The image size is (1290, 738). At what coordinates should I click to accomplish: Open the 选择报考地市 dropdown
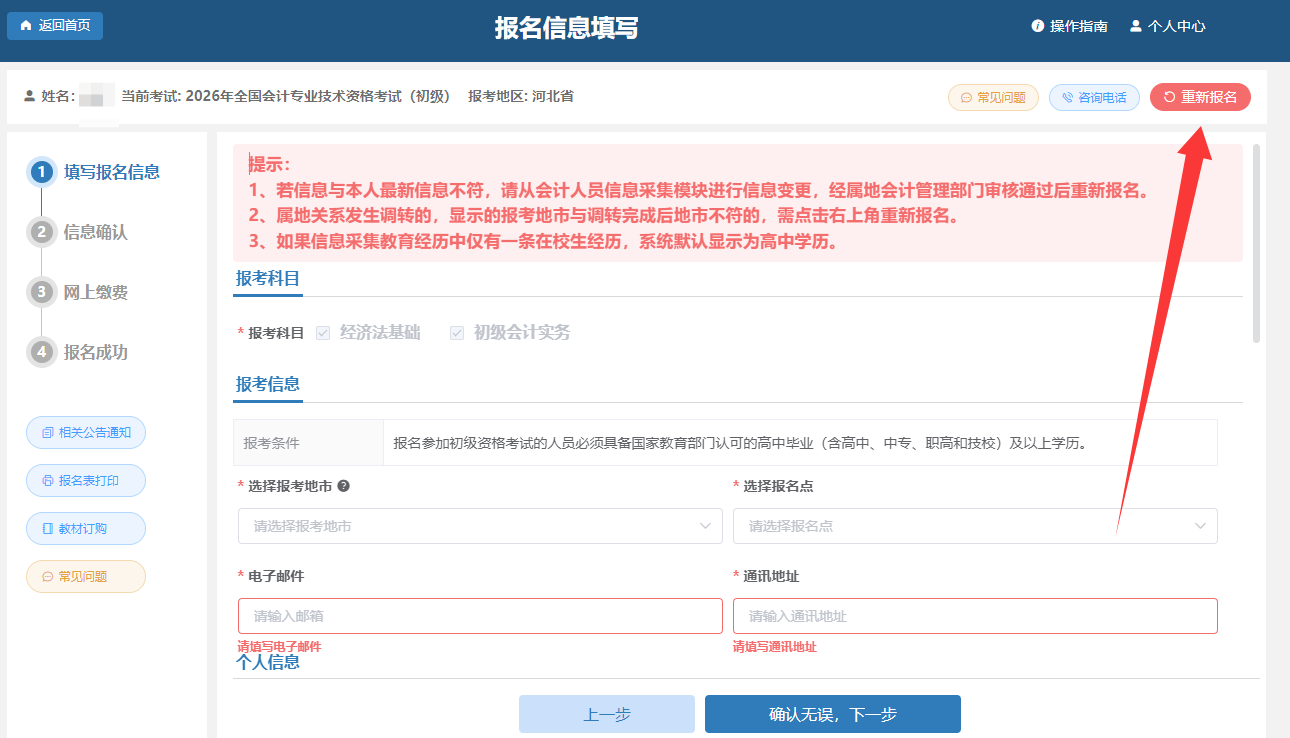tap(480, 526)
